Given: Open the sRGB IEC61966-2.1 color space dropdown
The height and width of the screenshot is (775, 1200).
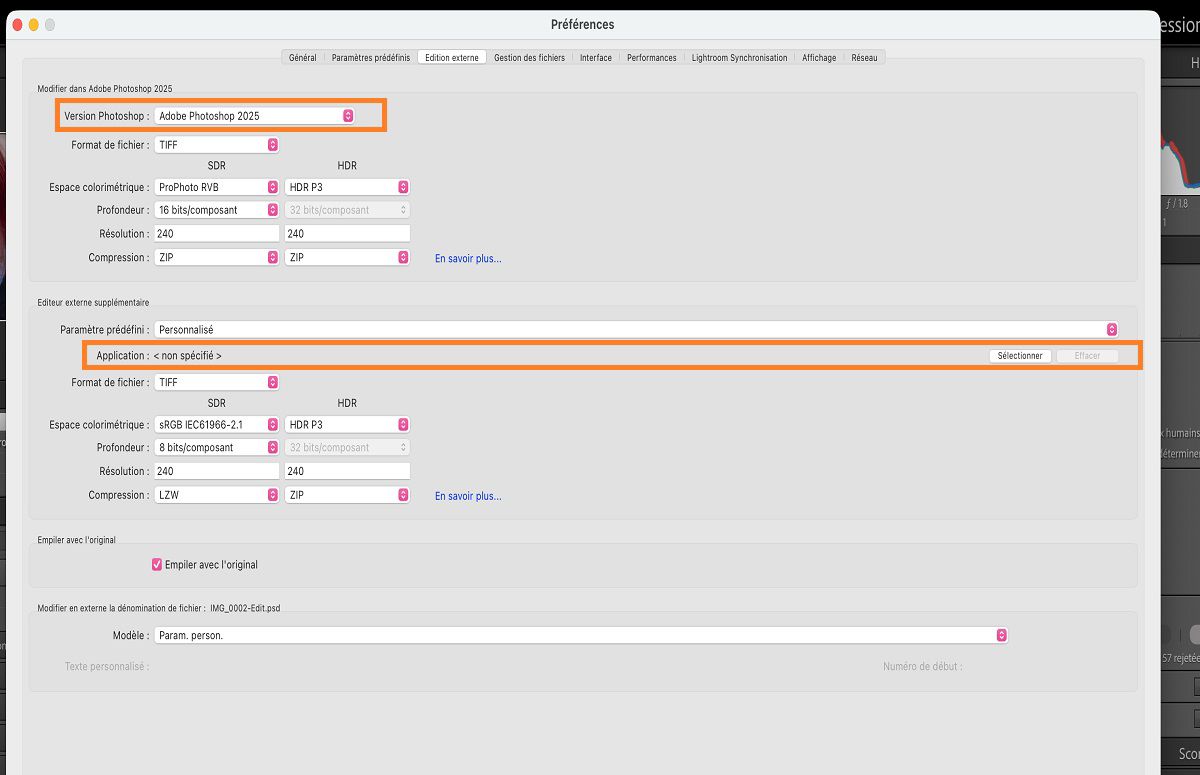Looking at the screenshot, I should pyautogui.click(x=217, y=425).
